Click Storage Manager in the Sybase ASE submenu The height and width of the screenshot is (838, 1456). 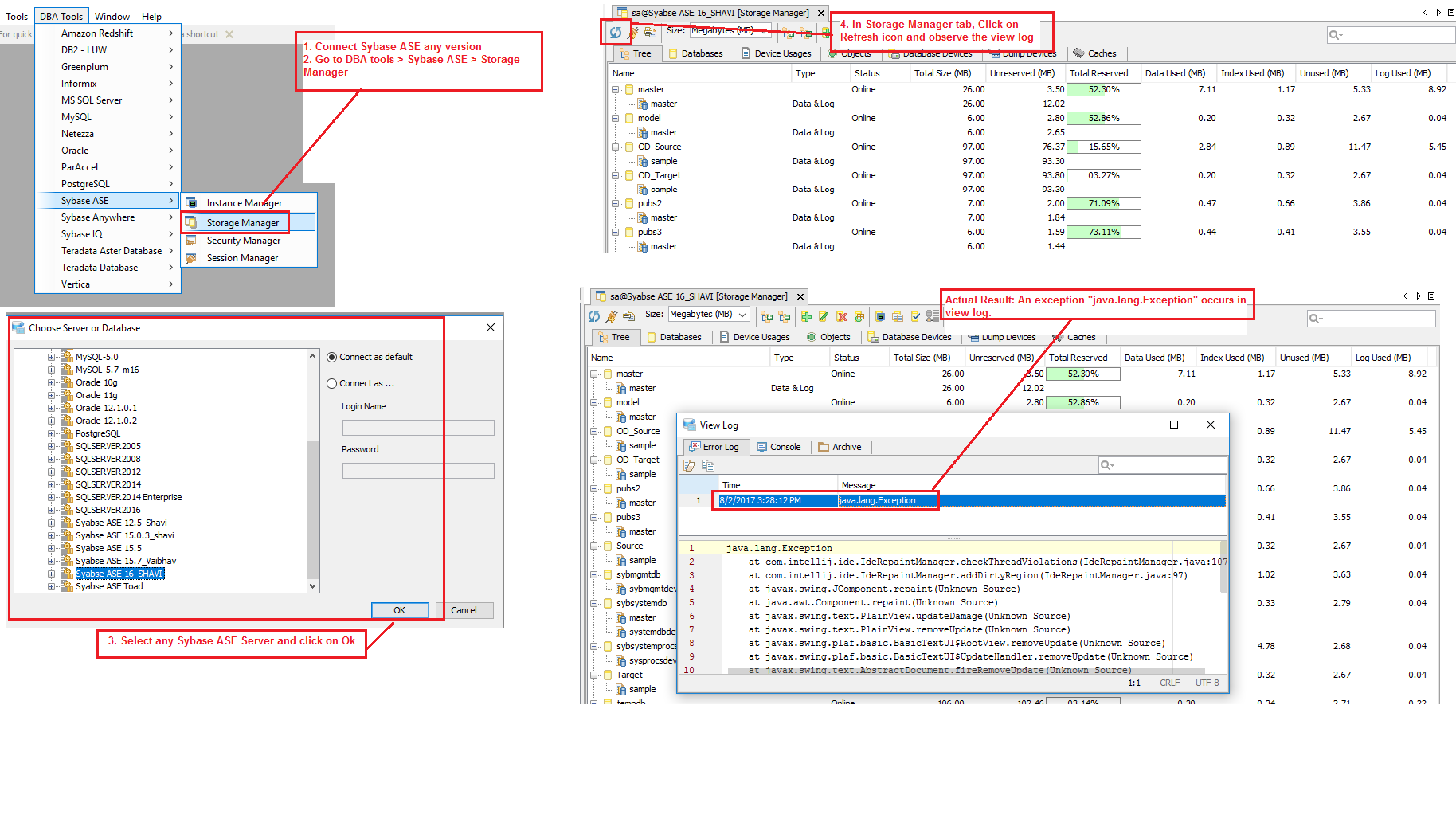point(248,223)
